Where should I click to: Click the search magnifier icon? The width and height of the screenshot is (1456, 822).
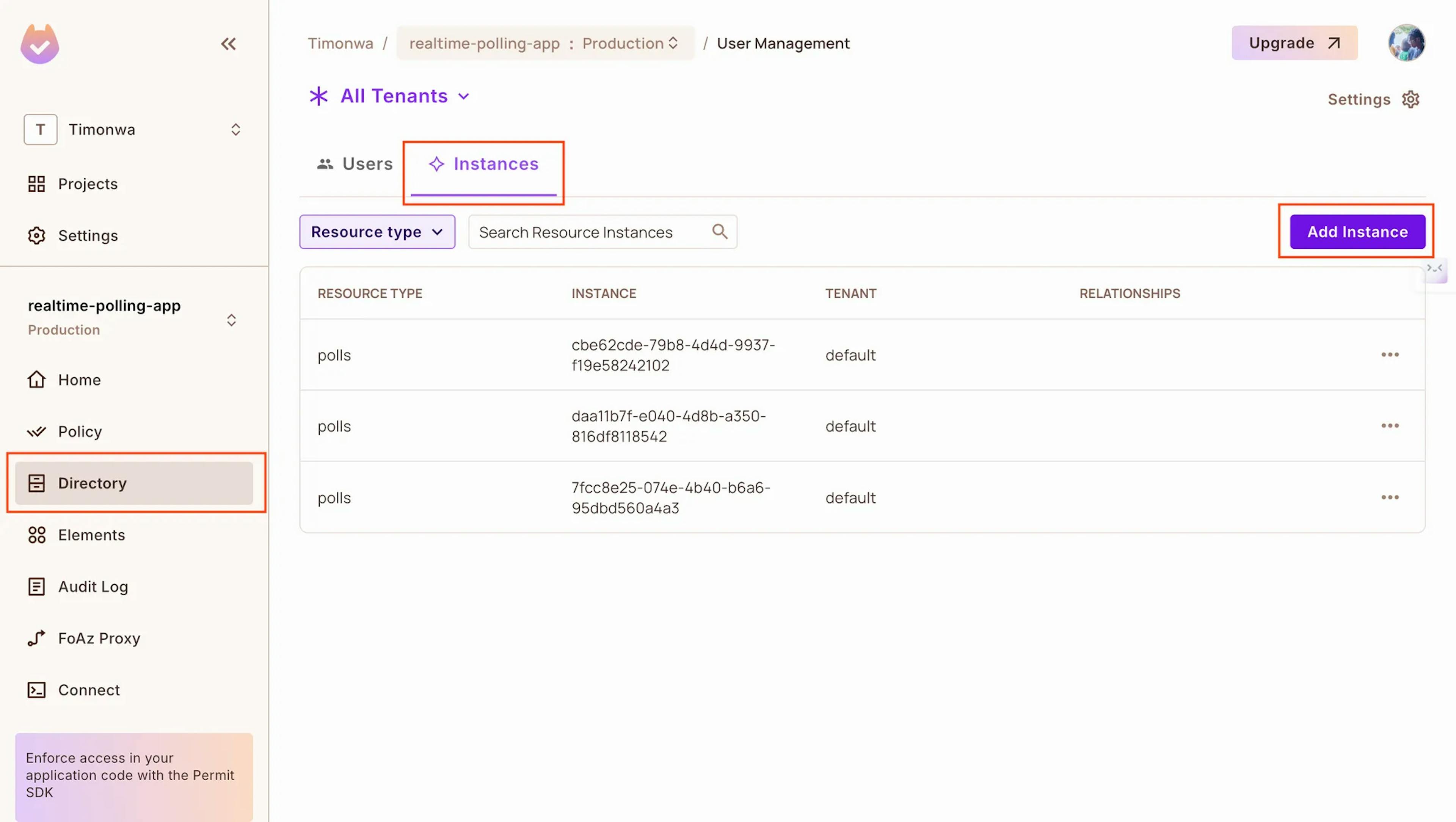720,231
